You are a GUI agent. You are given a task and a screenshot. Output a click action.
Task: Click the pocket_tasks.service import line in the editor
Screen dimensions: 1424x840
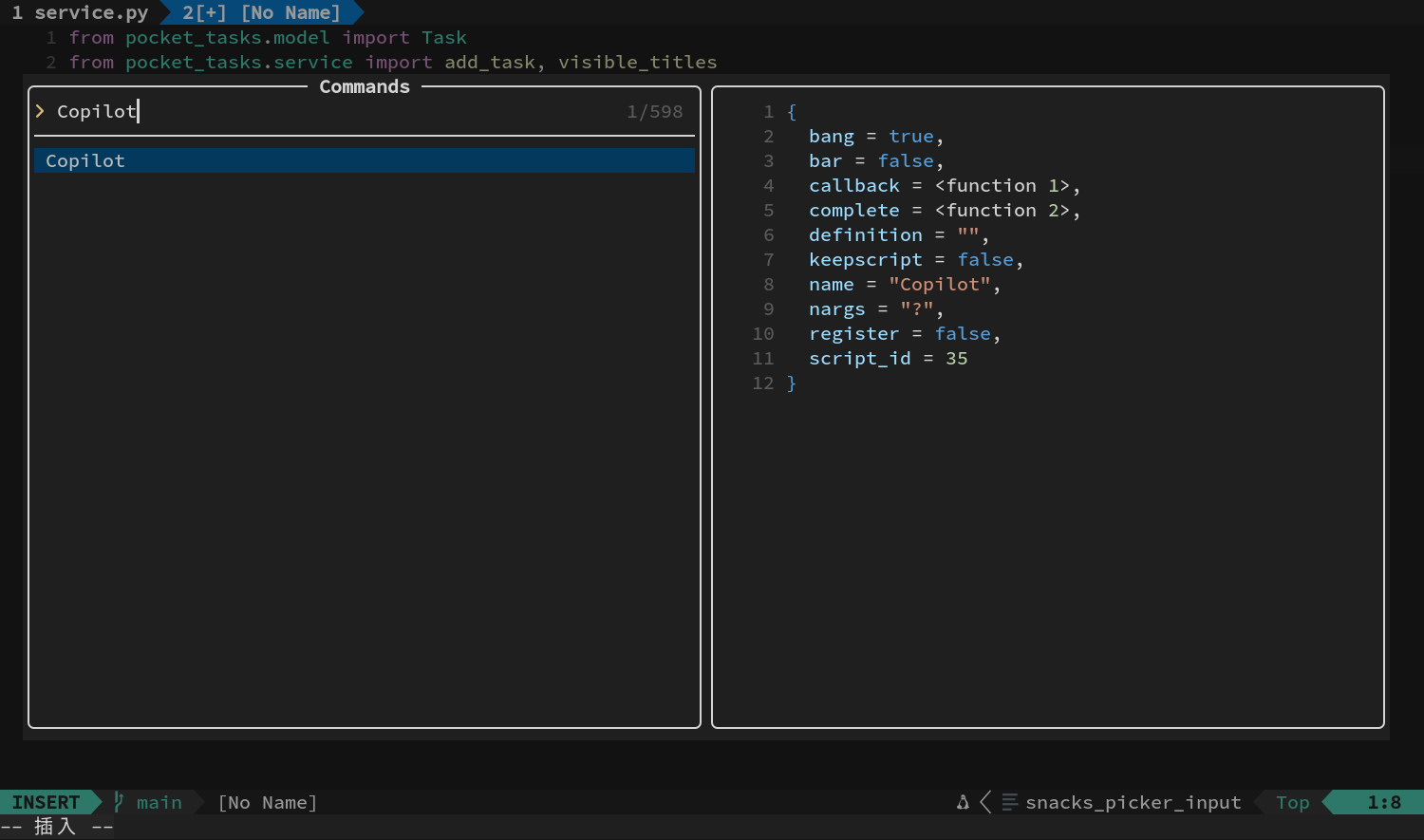tap(393, 62)
